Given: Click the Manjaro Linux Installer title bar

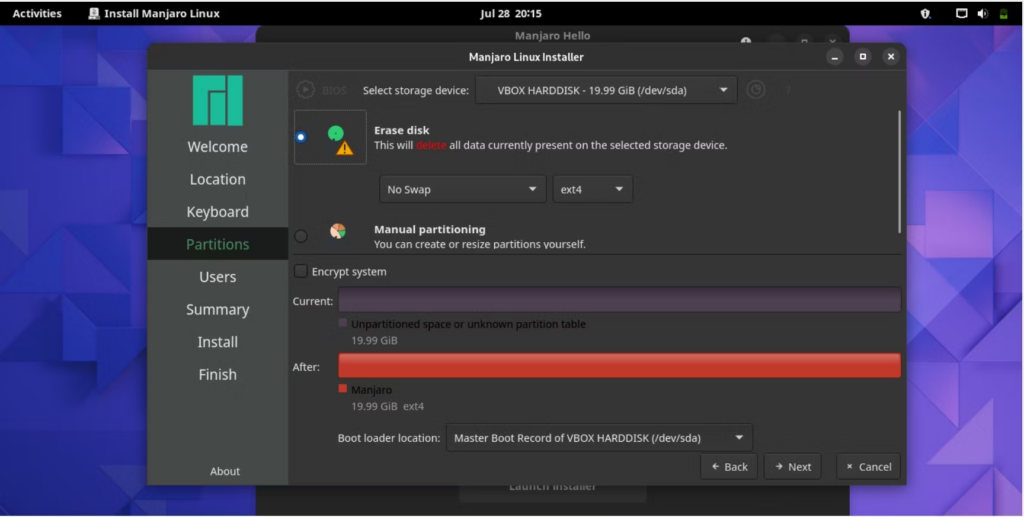Looking at the screenshot, I should tap(526, 57).
